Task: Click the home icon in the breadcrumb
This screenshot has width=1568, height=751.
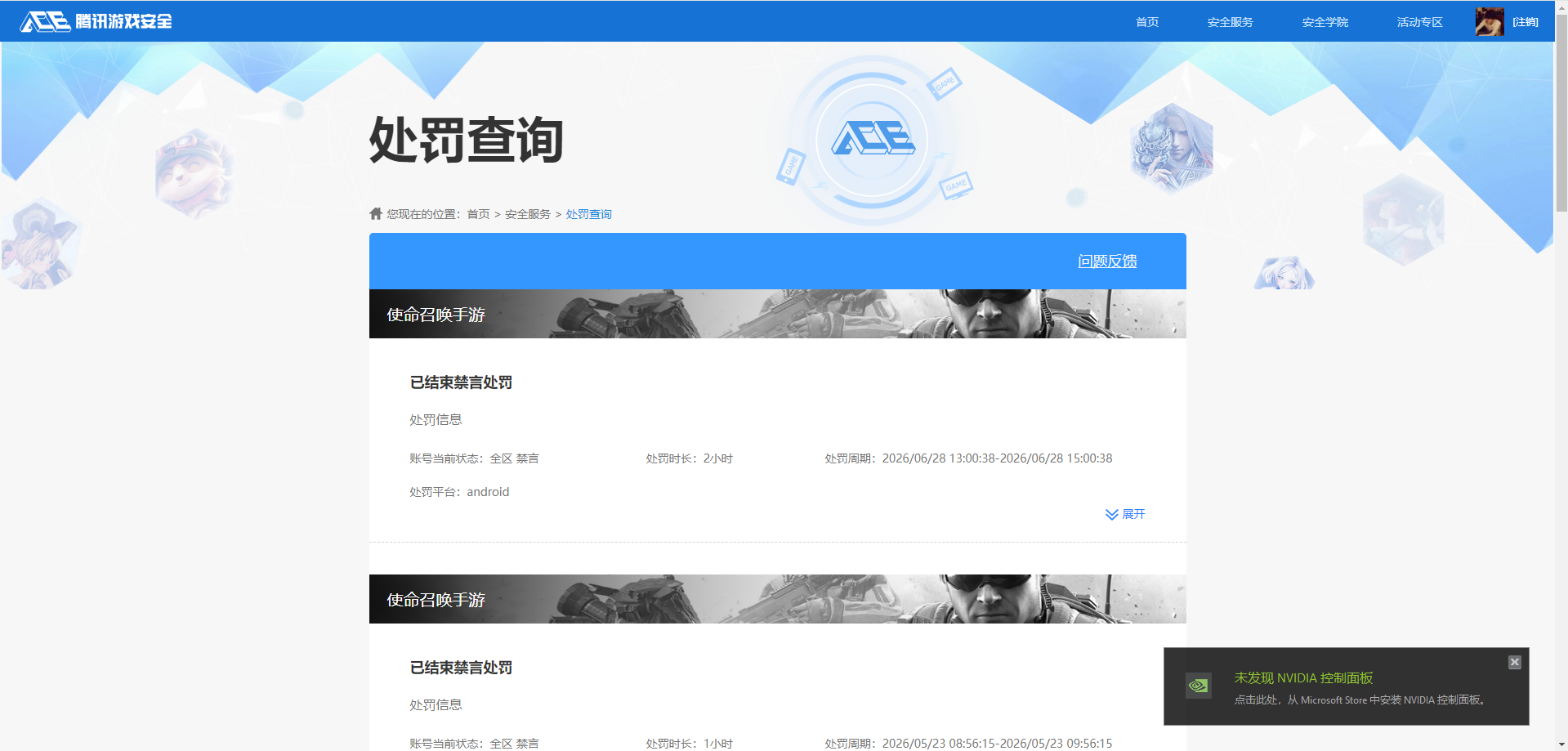Action: [376, 213]
